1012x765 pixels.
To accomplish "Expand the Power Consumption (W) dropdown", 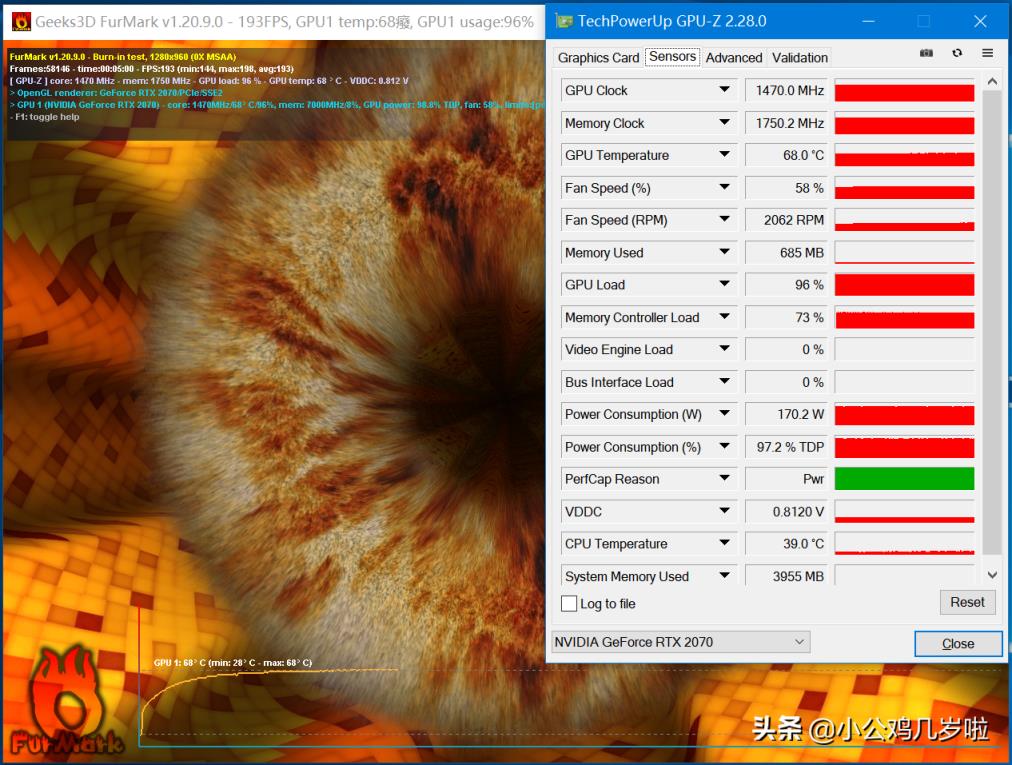I will 724,413.
